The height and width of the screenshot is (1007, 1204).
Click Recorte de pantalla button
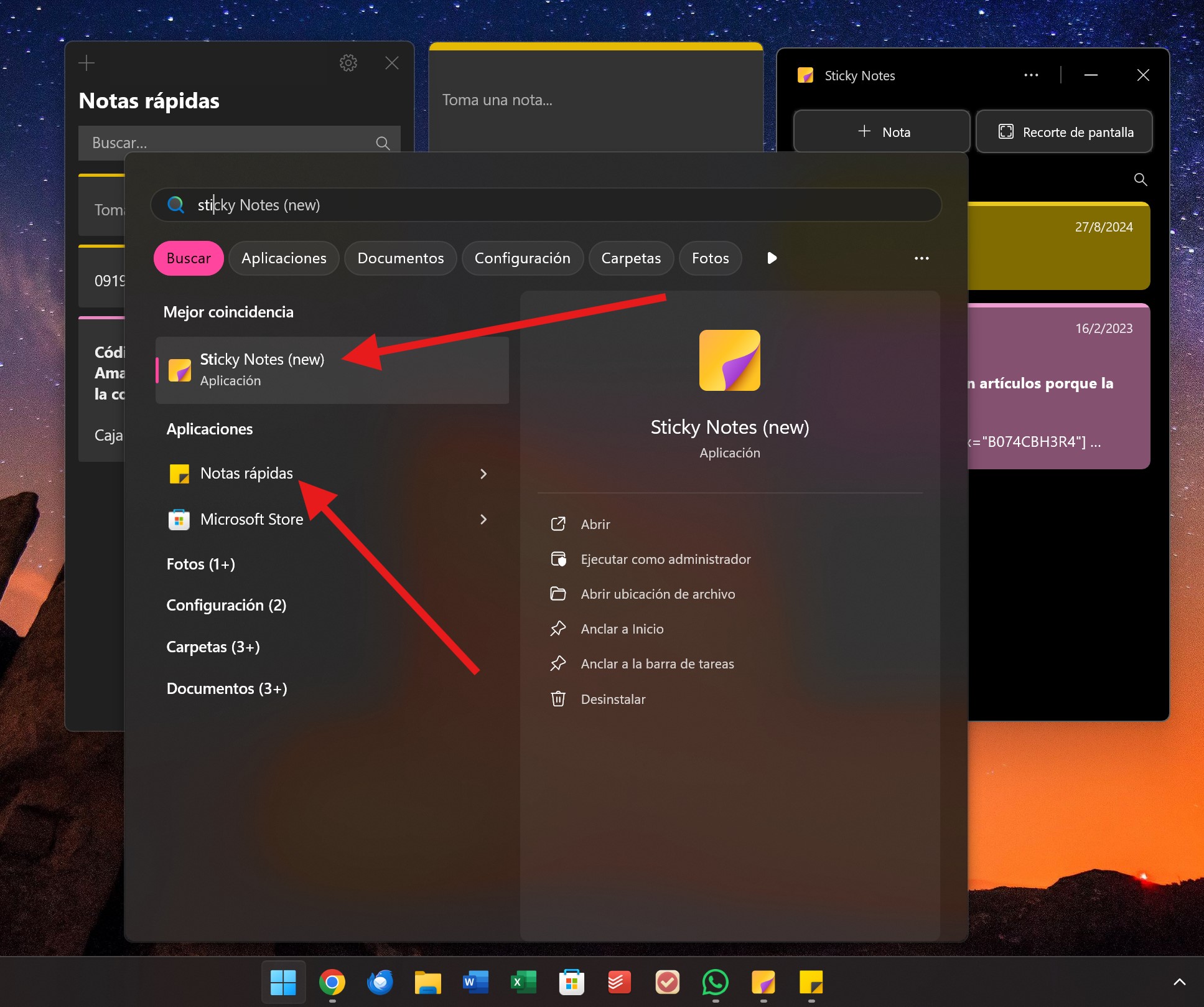click(x=1065, y=131)
